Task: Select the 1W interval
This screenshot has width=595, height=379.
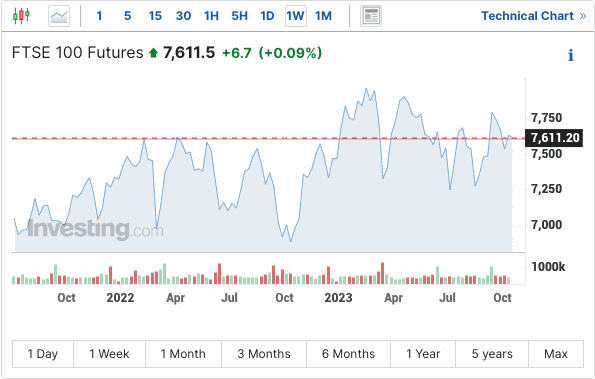Action: pos(296,16)
